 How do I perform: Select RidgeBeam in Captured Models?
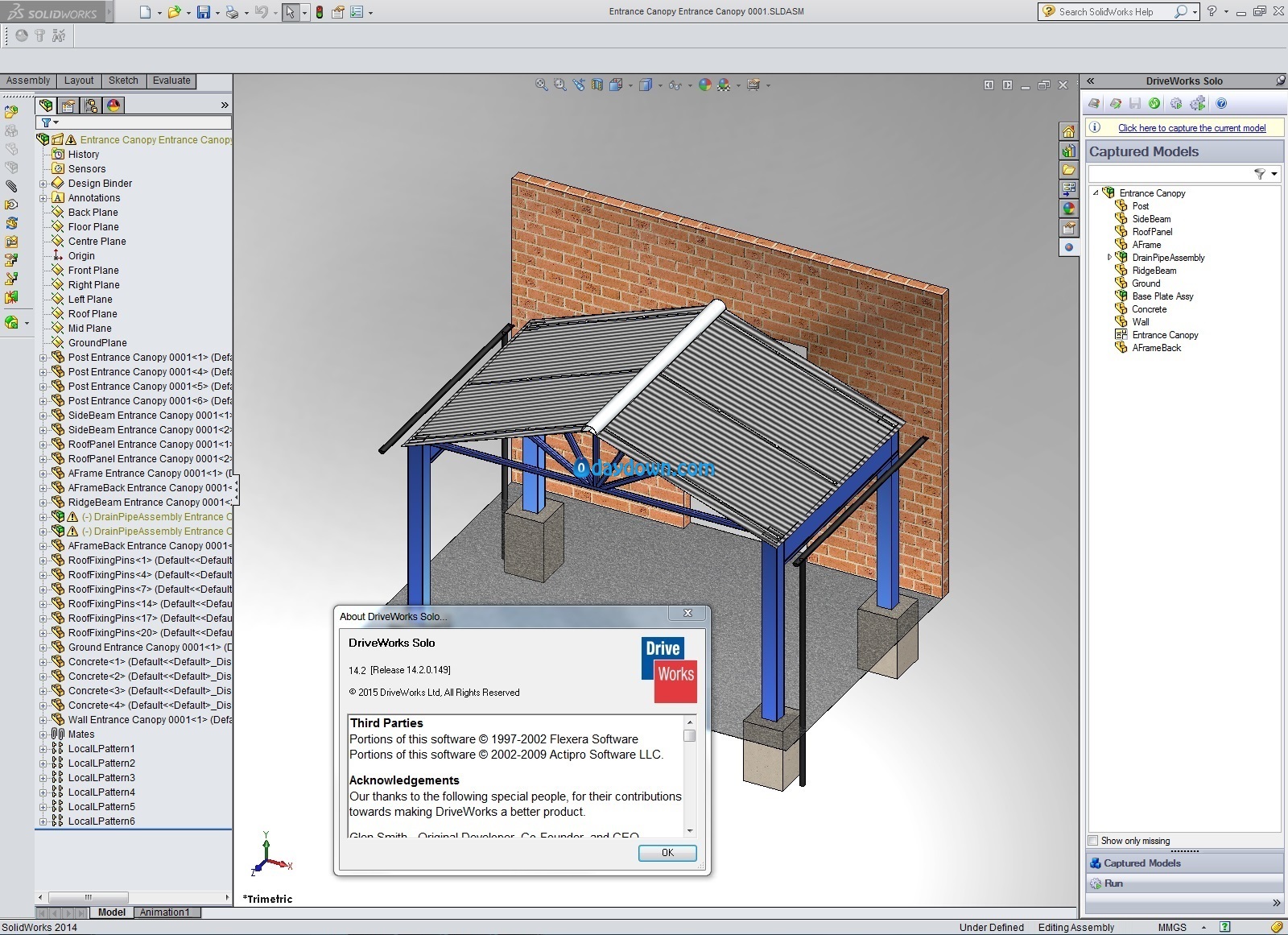tap(1154, 271)
